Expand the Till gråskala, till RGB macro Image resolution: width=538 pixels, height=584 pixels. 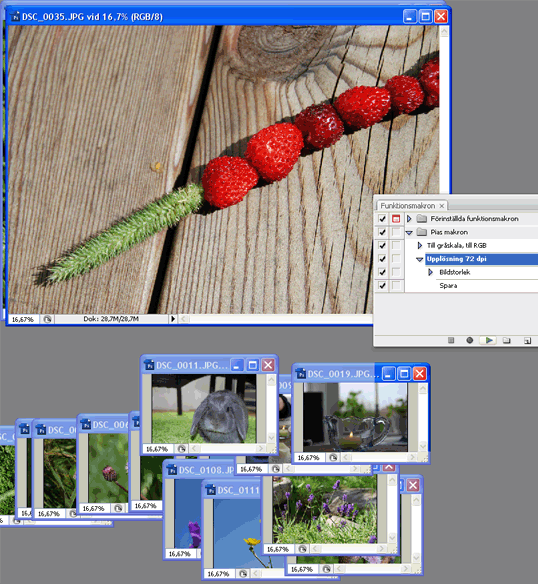(420, 245)
